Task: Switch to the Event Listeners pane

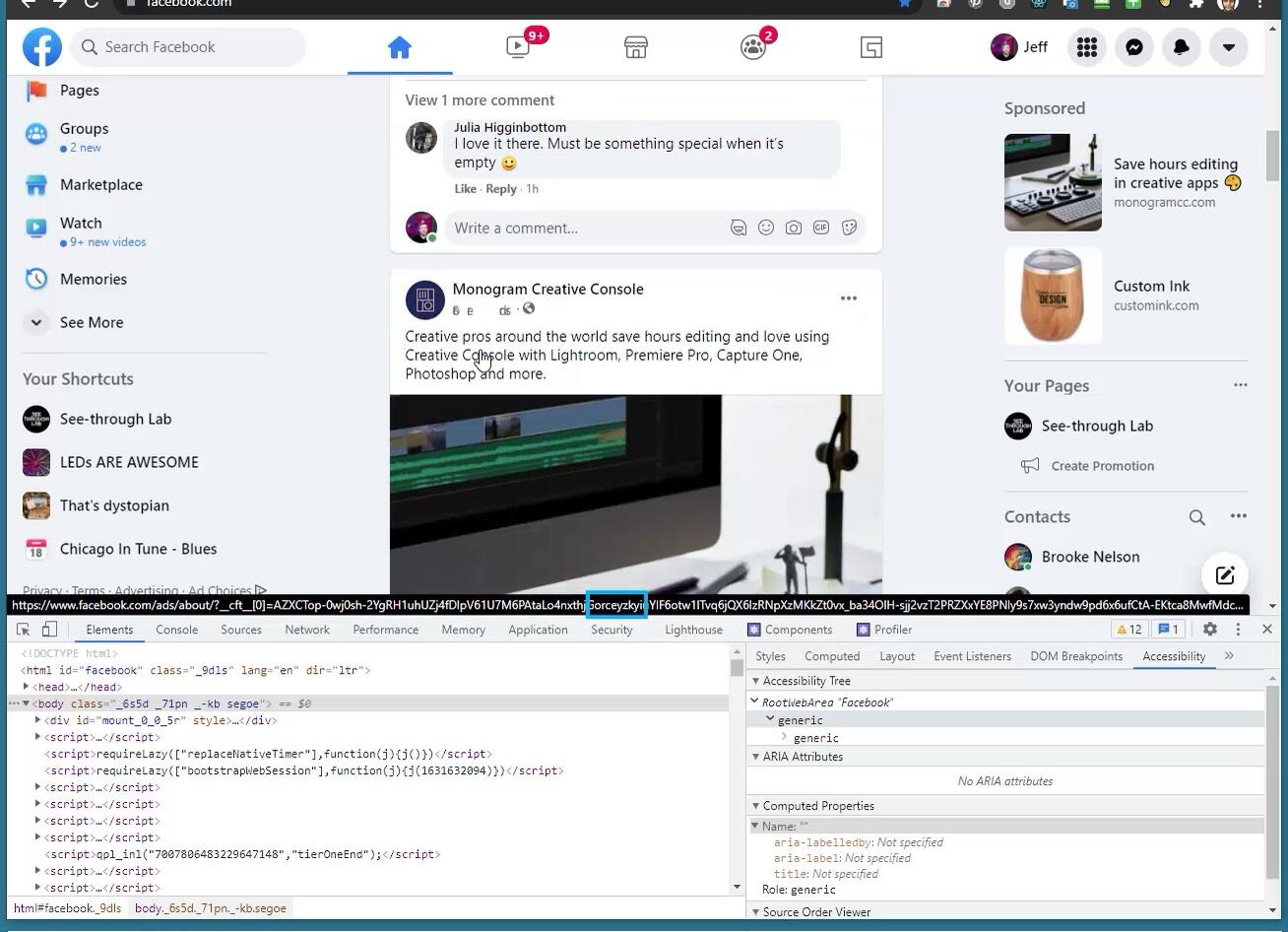Action: coord(972,656)
